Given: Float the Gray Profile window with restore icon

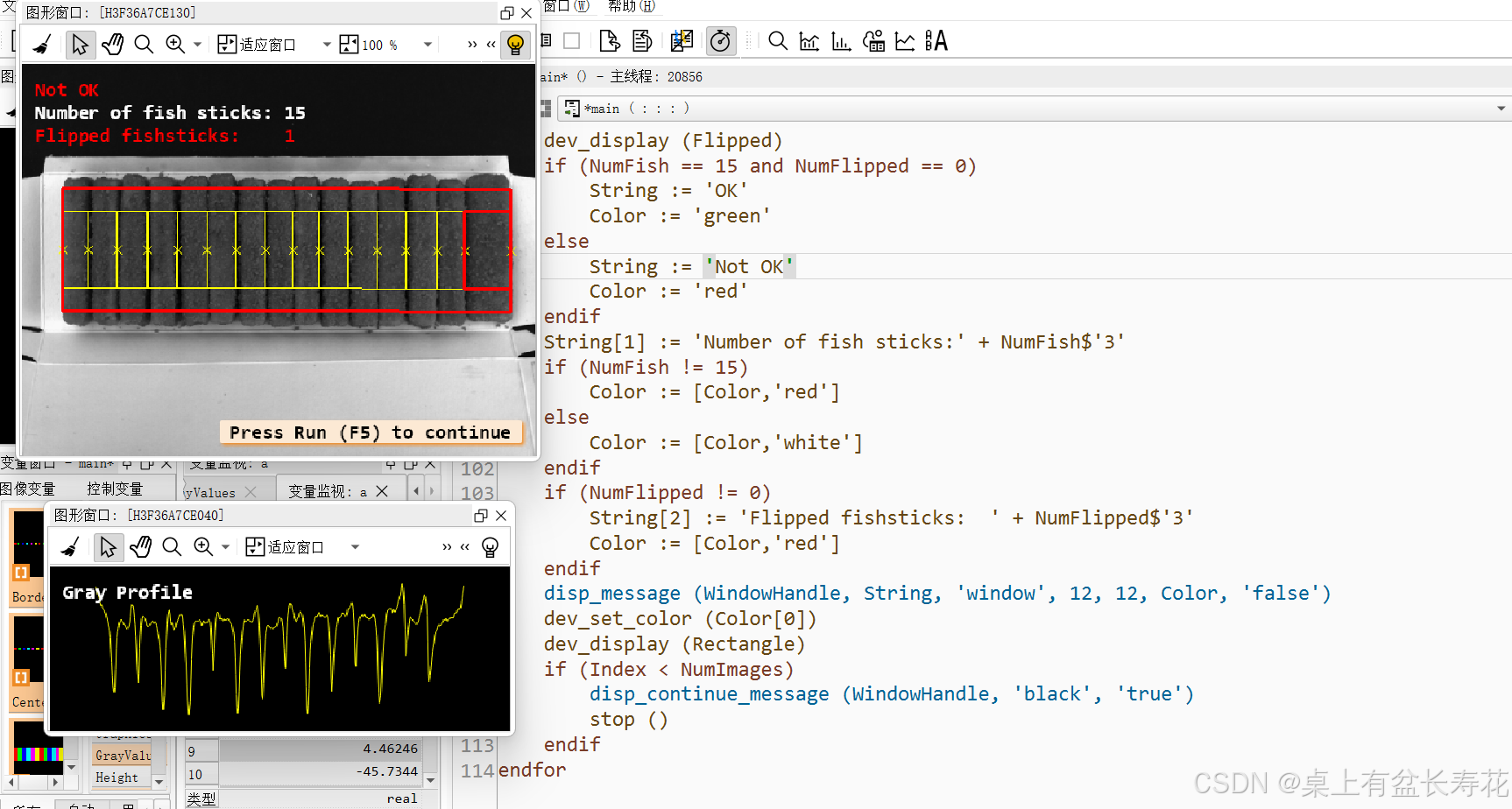Looking at the screenshot, I should click(481, 516).
